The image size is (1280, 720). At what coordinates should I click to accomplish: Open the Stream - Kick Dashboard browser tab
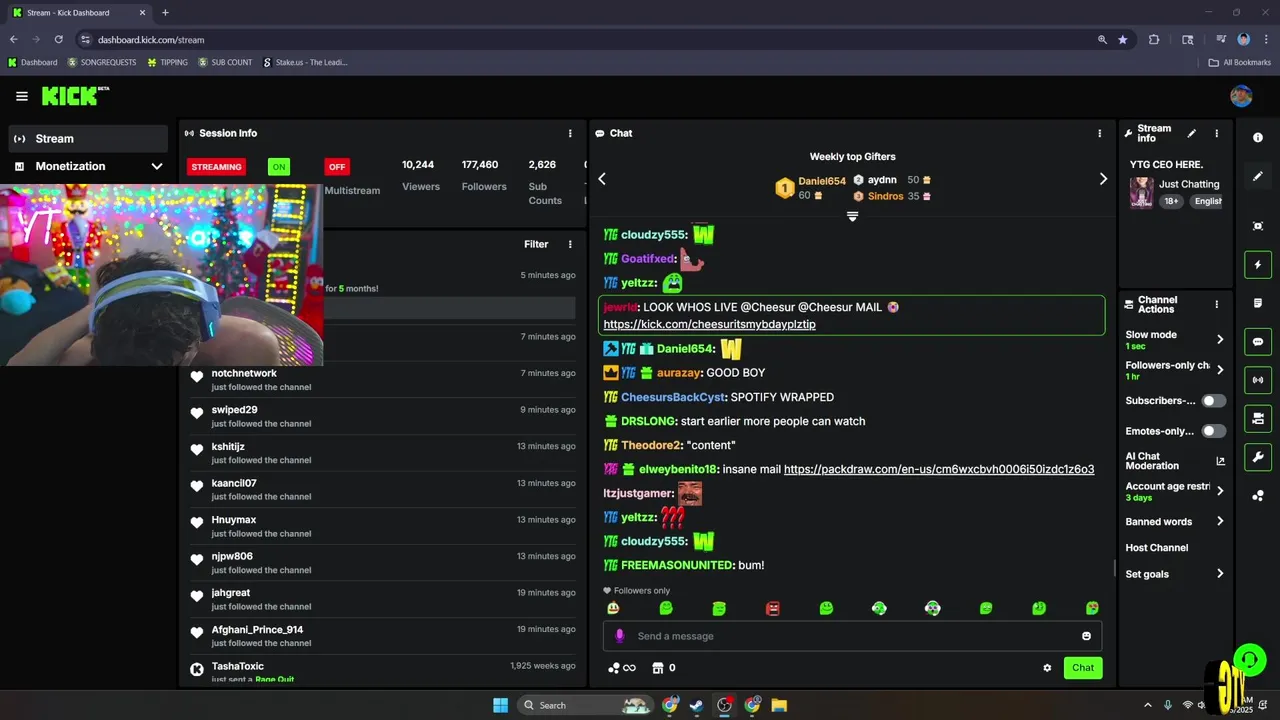point(80,13)
